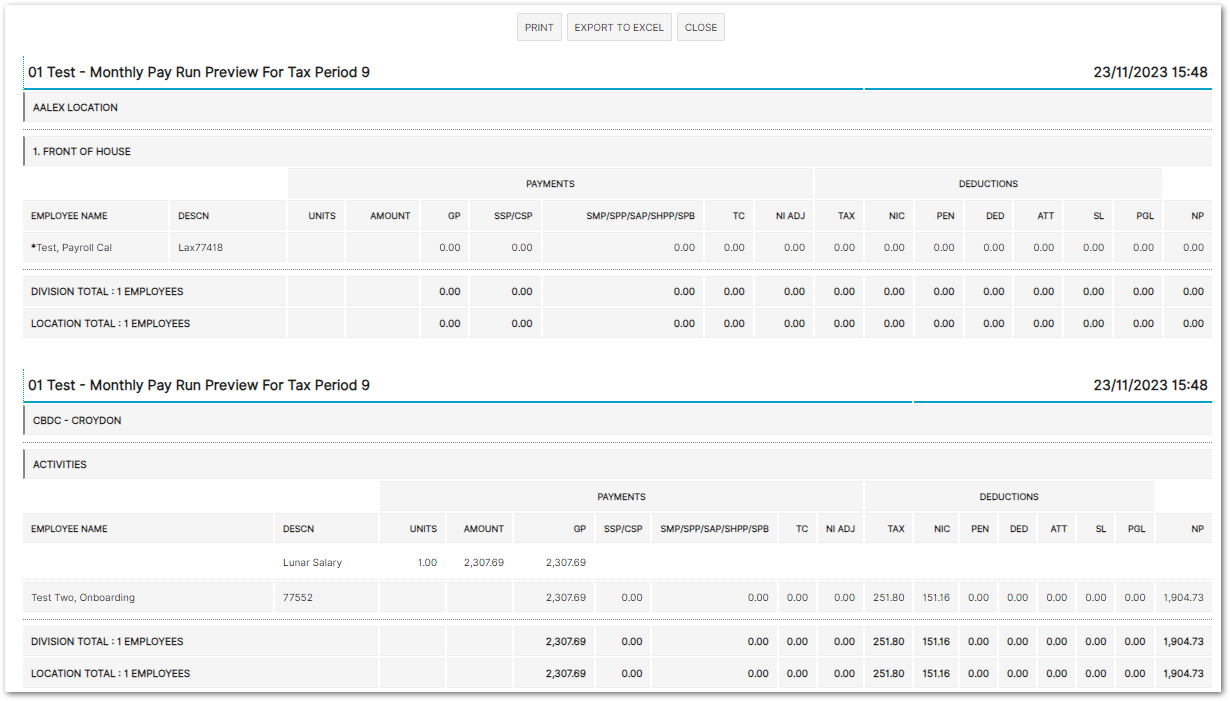Click Lunar Salary amount 2,307.69
Screen dimensions: 1230x701
point(484,562)
